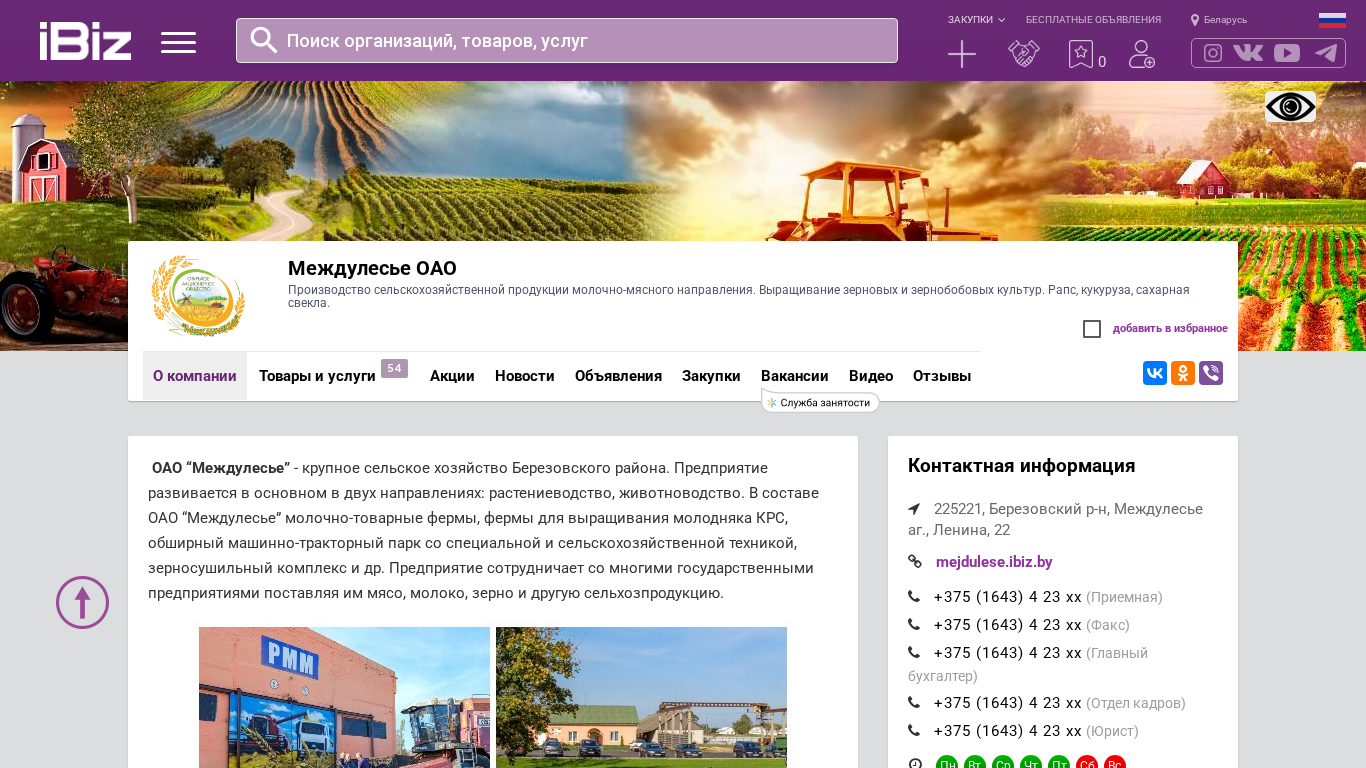The image size is (1366, 768).
Task: Click phone icon beside Юрист number
Action: (914, 731)
